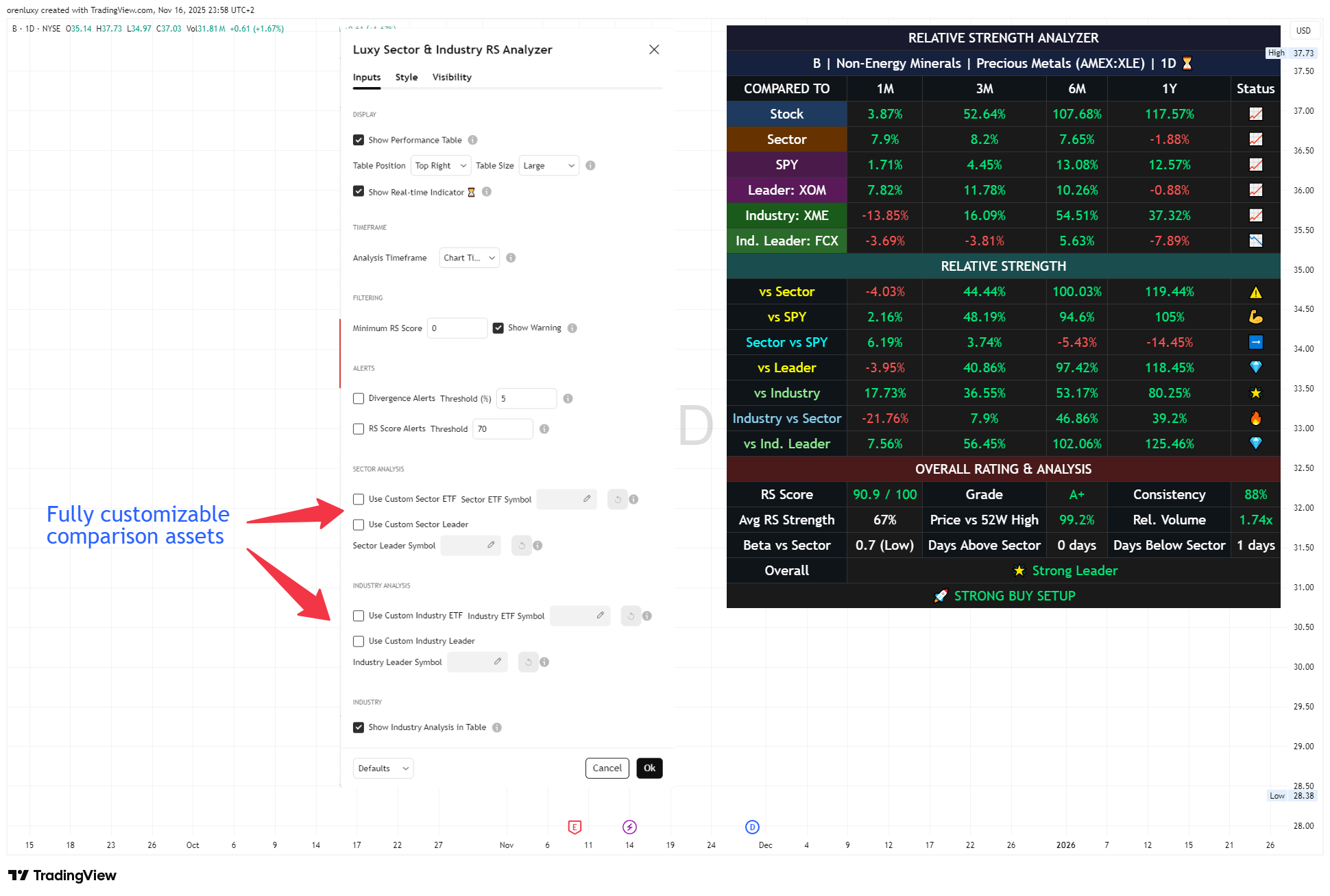
Task: Reset the Sector ETF Symbol value
Action: click(618, 499)
